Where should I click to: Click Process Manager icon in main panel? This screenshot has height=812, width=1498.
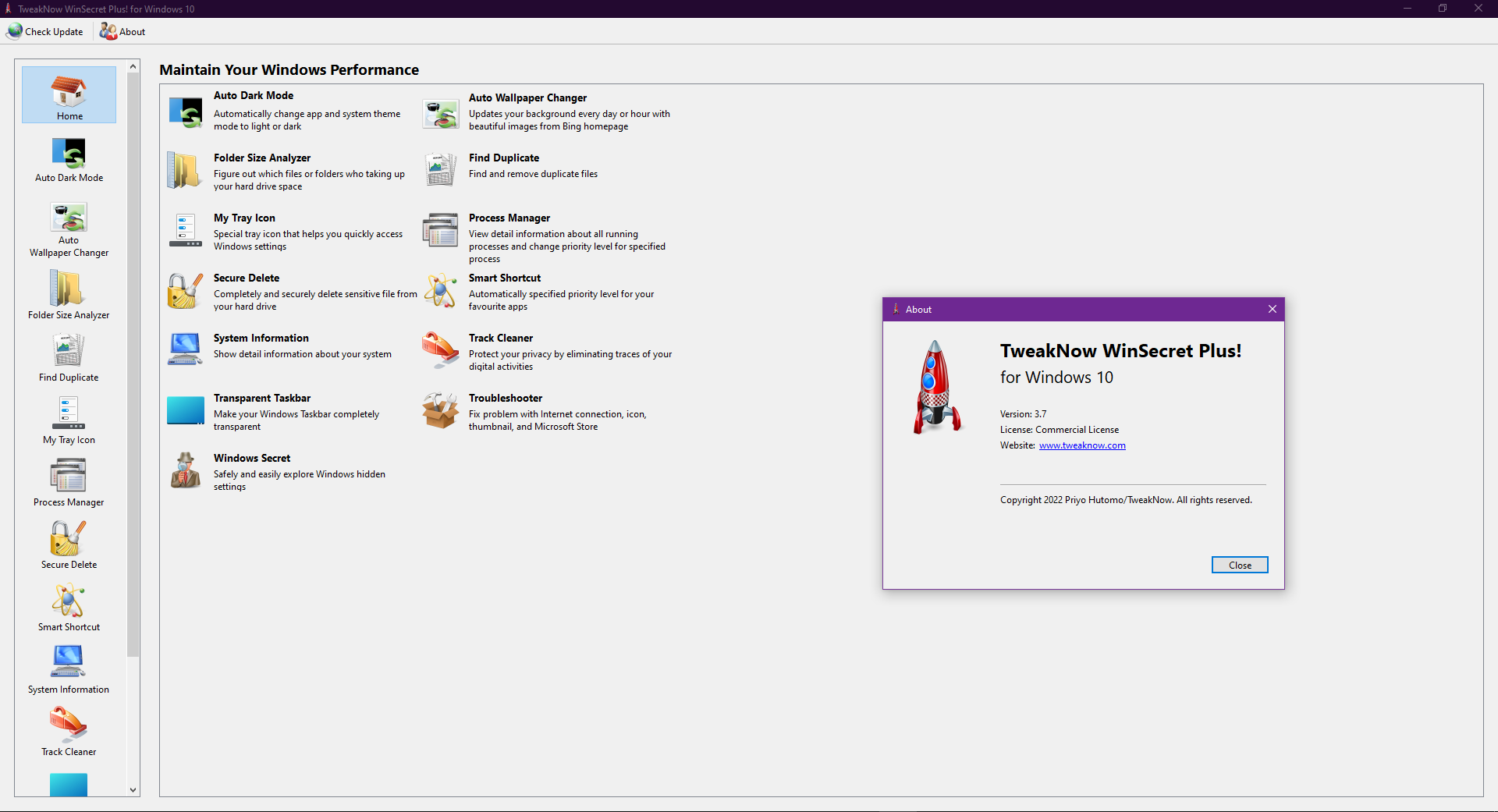441,230
